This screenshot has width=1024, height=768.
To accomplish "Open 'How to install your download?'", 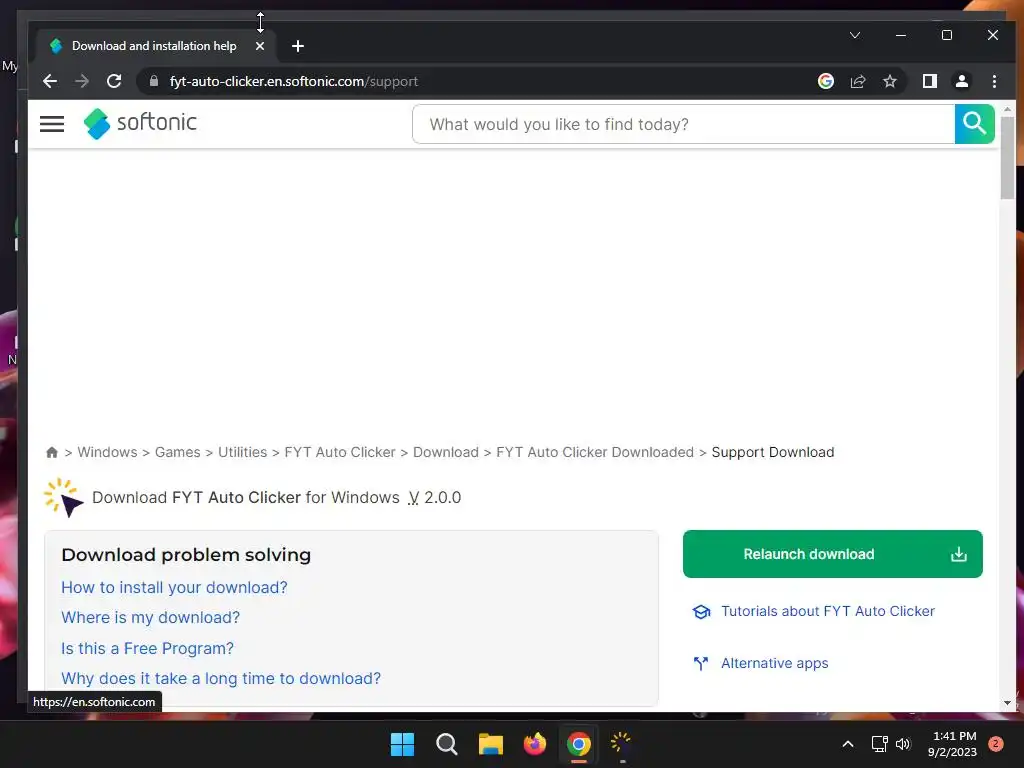I will pos(174,587).
